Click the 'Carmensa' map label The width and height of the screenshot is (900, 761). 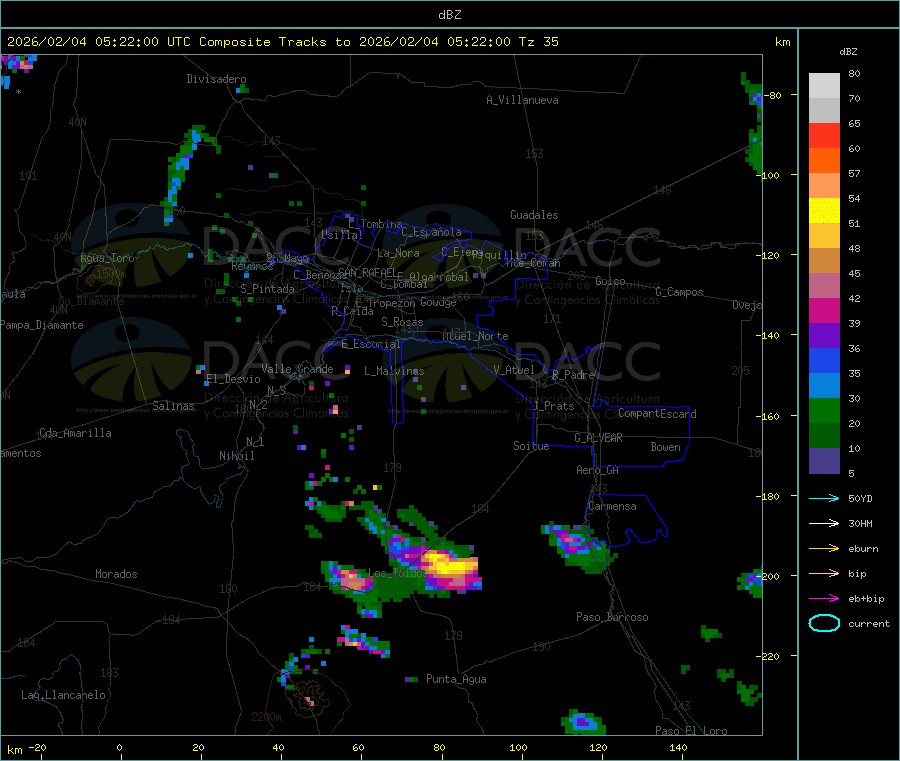612,506
